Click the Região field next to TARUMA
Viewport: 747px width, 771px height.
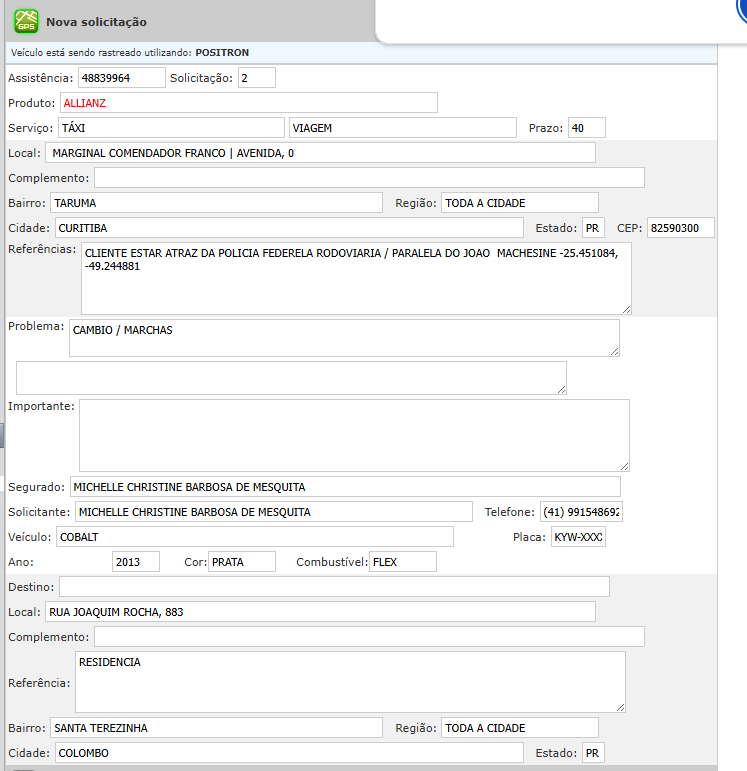(x=520, y=203)
